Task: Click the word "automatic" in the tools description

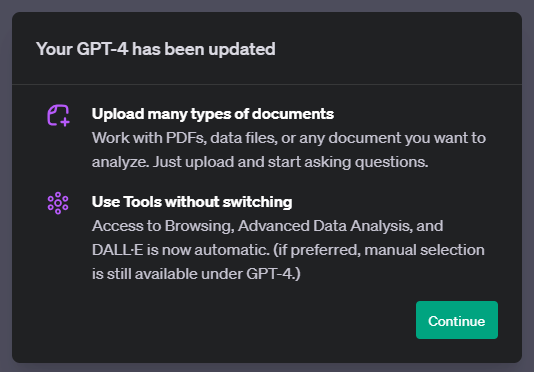Action: tap(232, 250)
